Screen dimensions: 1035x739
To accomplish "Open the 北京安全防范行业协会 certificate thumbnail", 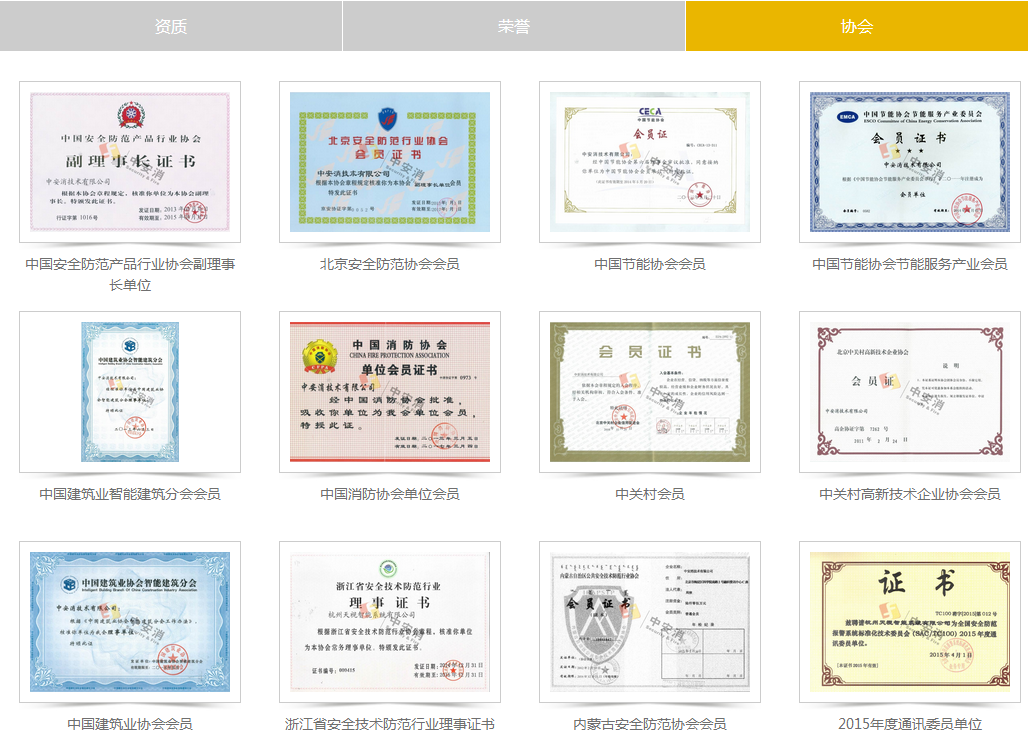I will coord(390,162).
